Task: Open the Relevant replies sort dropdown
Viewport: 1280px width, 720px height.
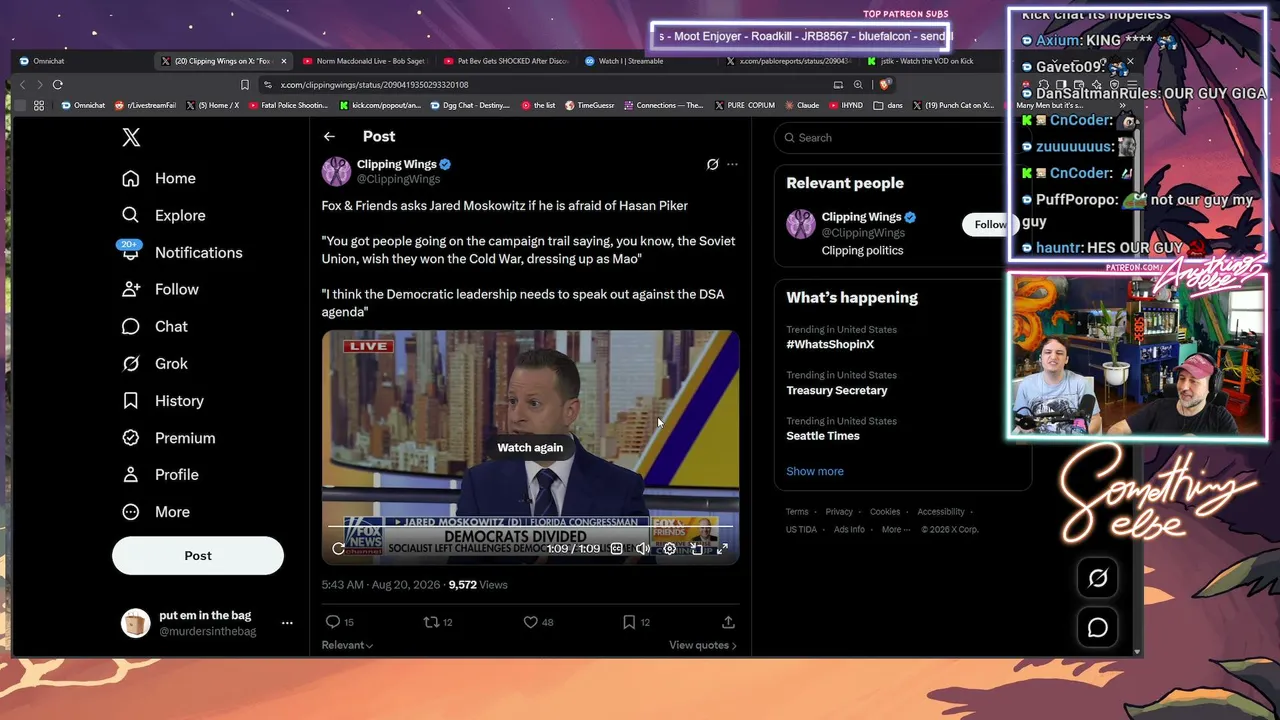Action: coord(347,645)
